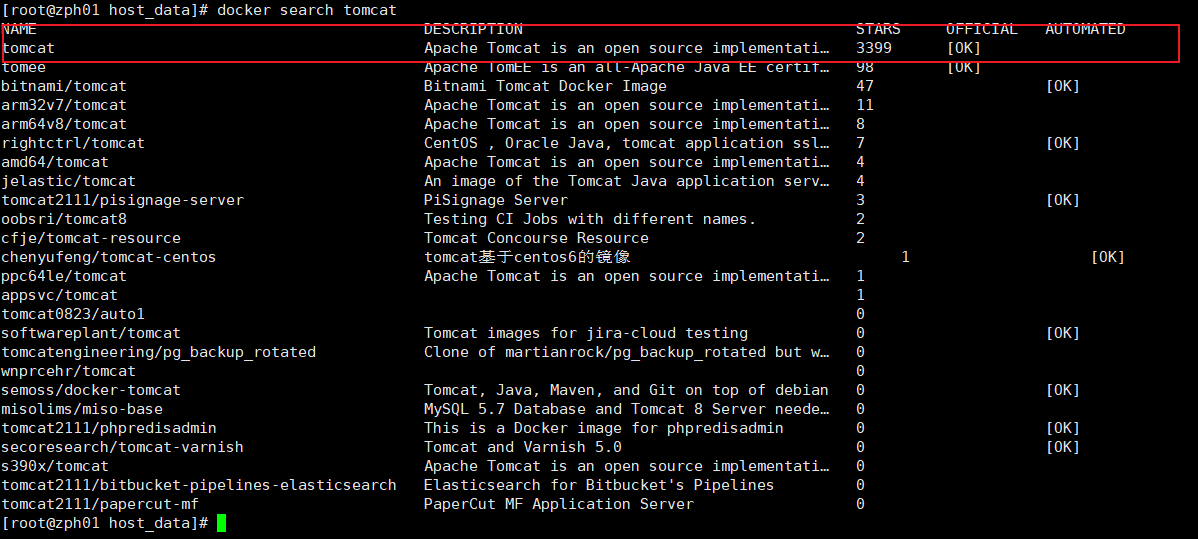Click 'An image of the Tomcat Java' description
1198x539 pixels.
(627, 181)
